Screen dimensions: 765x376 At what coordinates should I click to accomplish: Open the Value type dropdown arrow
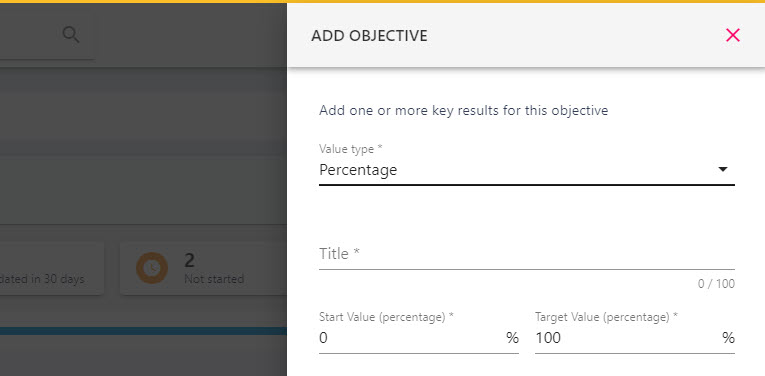[723, 169]
